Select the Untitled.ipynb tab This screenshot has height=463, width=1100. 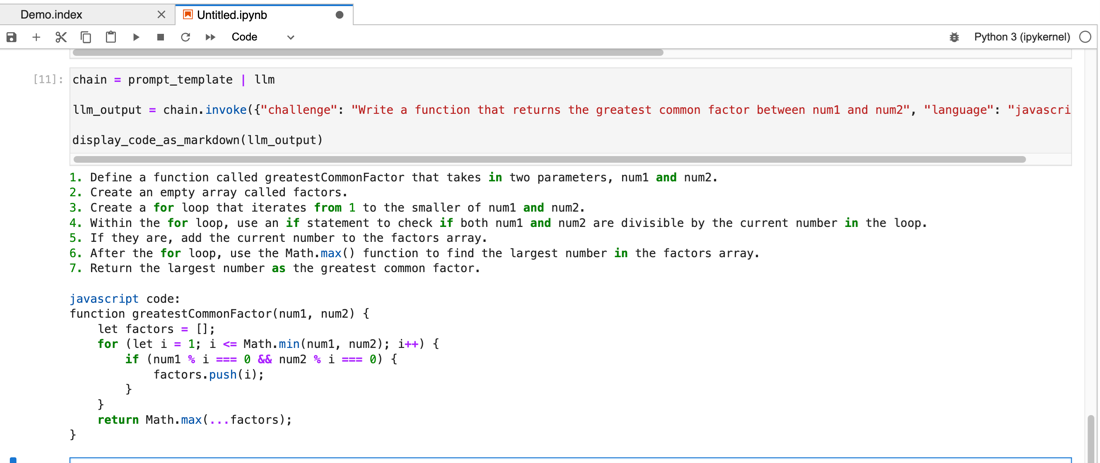(231, 15)
